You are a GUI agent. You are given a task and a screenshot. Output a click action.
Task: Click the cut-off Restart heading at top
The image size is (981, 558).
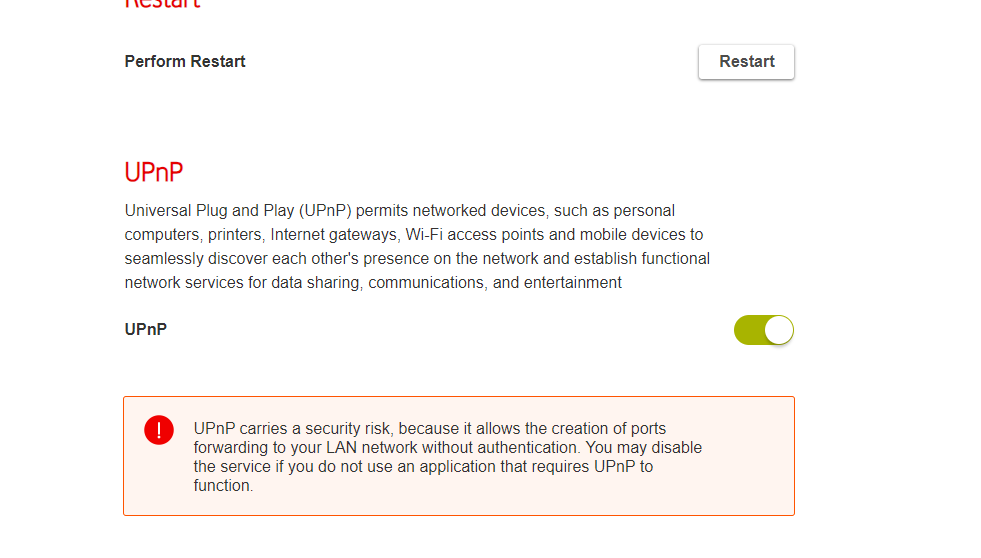pos(162,4)
